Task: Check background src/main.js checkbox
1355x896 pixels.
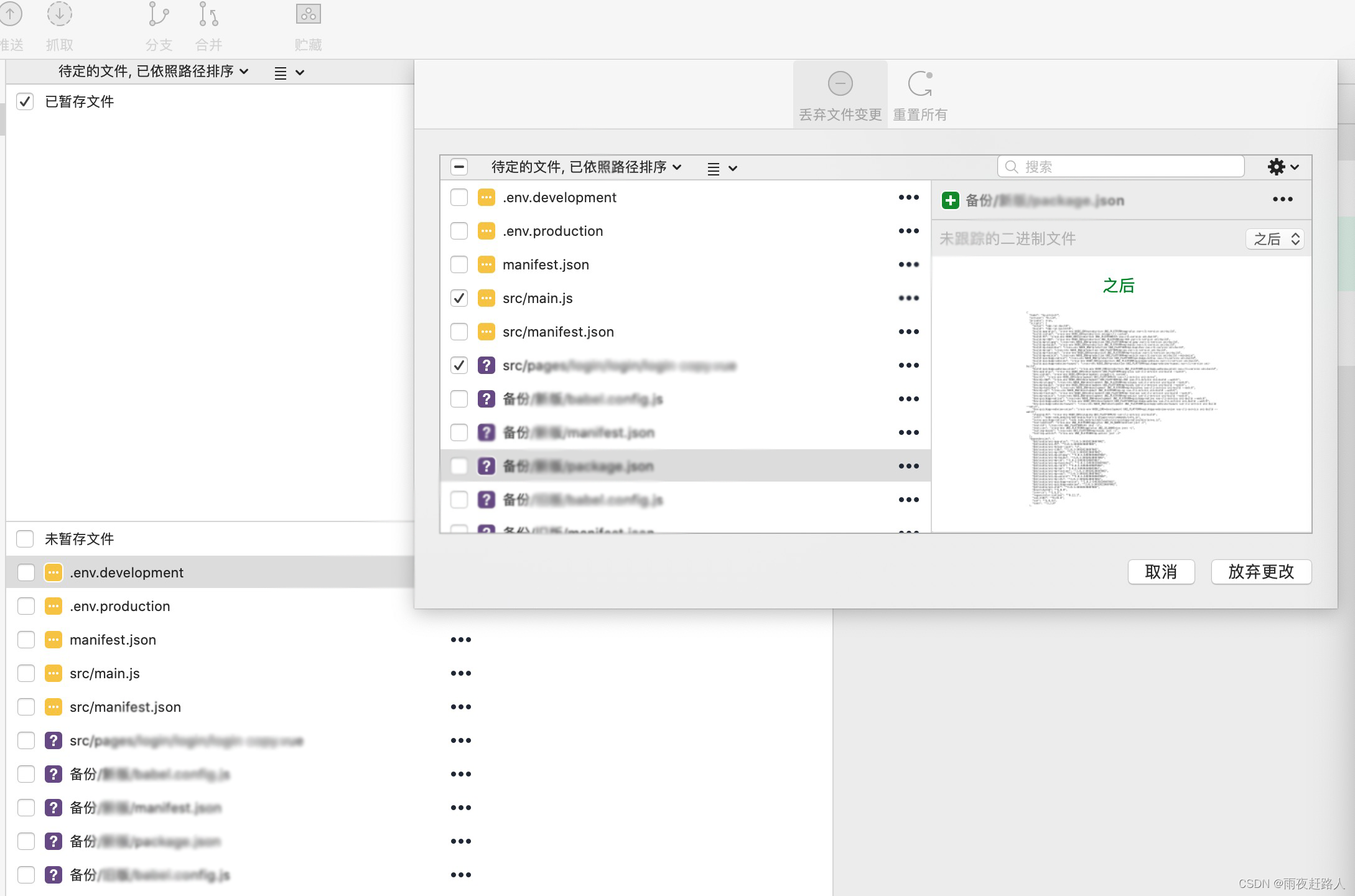Action: (26, 673)
